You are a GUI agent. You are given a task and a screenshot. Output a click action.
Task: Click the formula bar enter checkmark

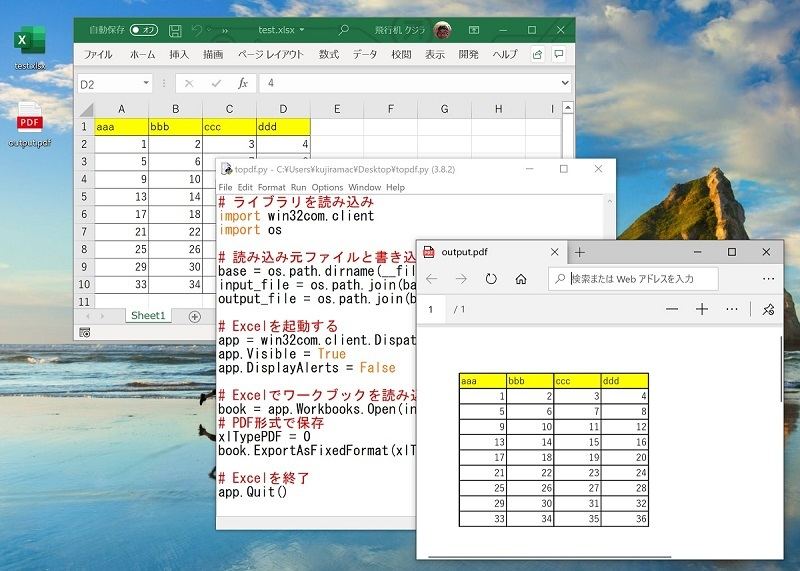tap(216, 83)
